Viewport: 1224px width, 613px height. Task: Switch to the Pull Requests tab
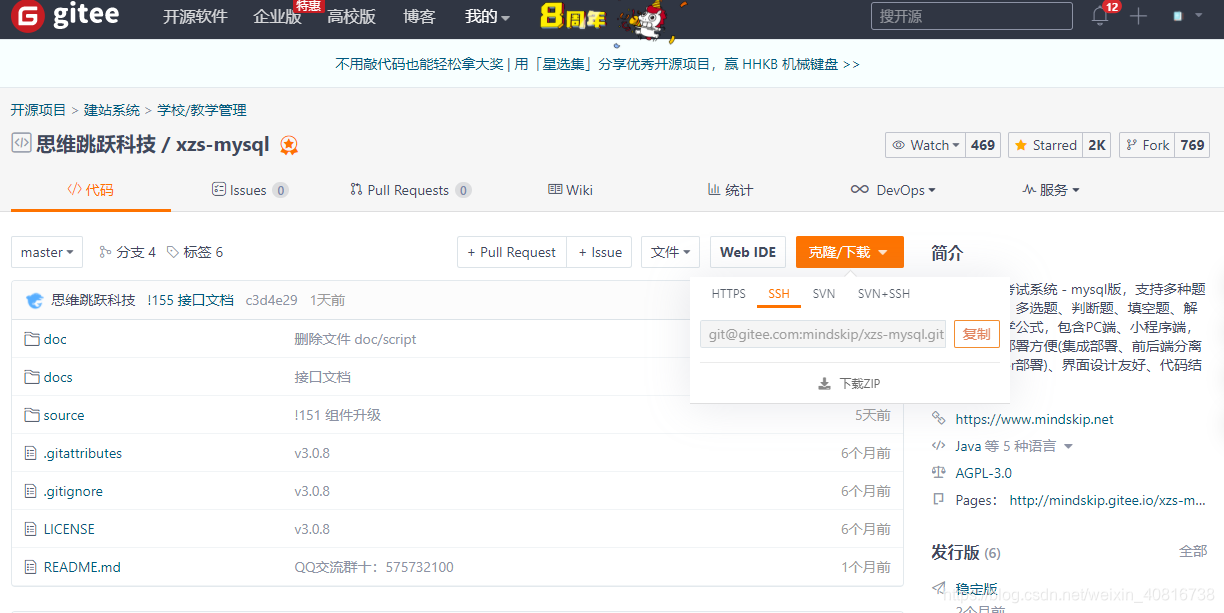pos(410,190)
